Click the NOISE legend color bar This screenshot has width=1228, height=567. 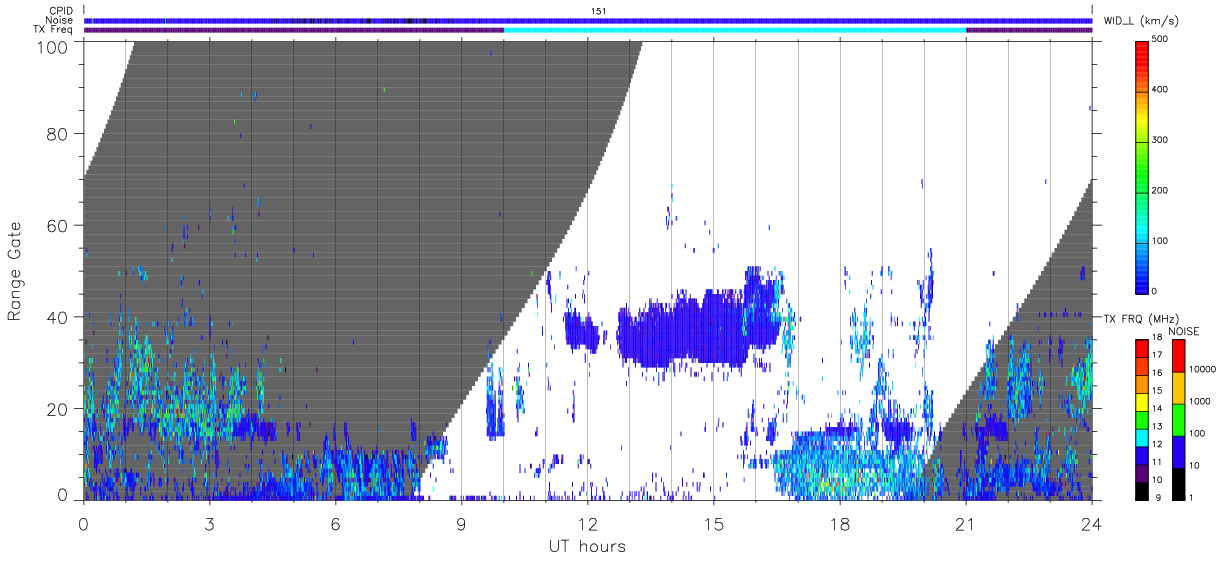point(1179,419)
